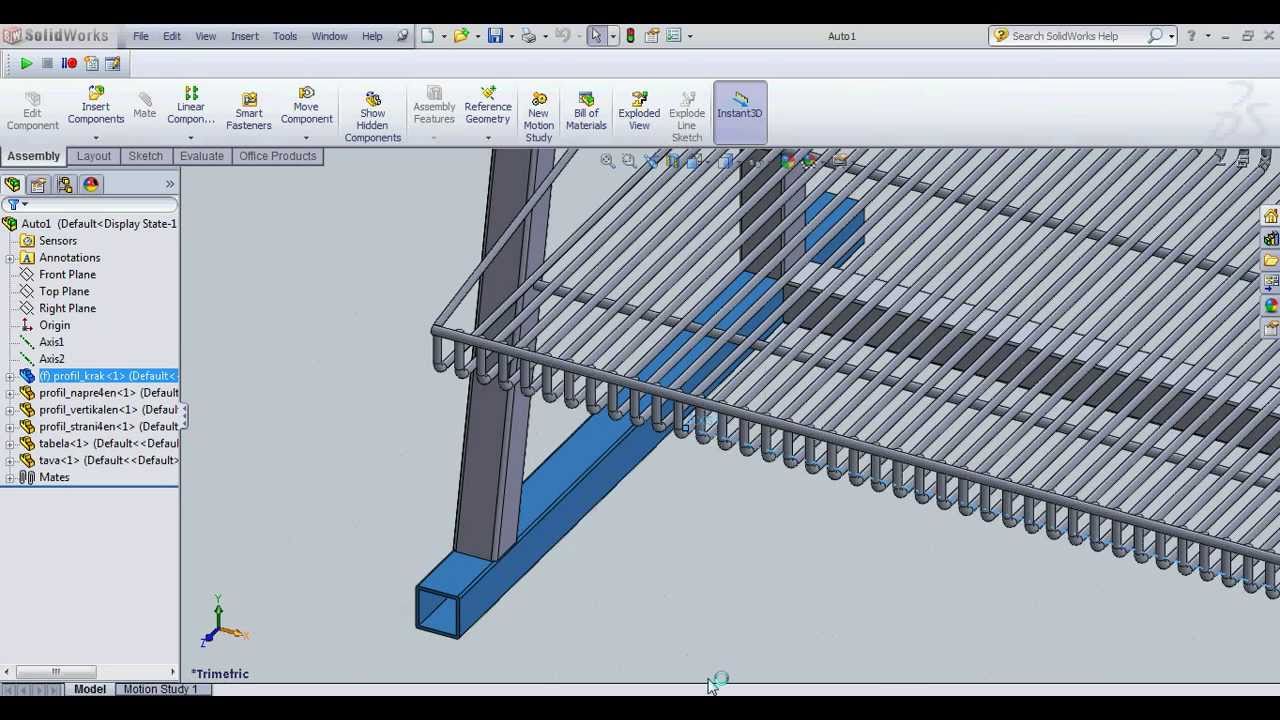Image resolution: width=1280 pixels, height=720 pixels.
Task: Click Move Component tool
Action: (x=306, y=106)
